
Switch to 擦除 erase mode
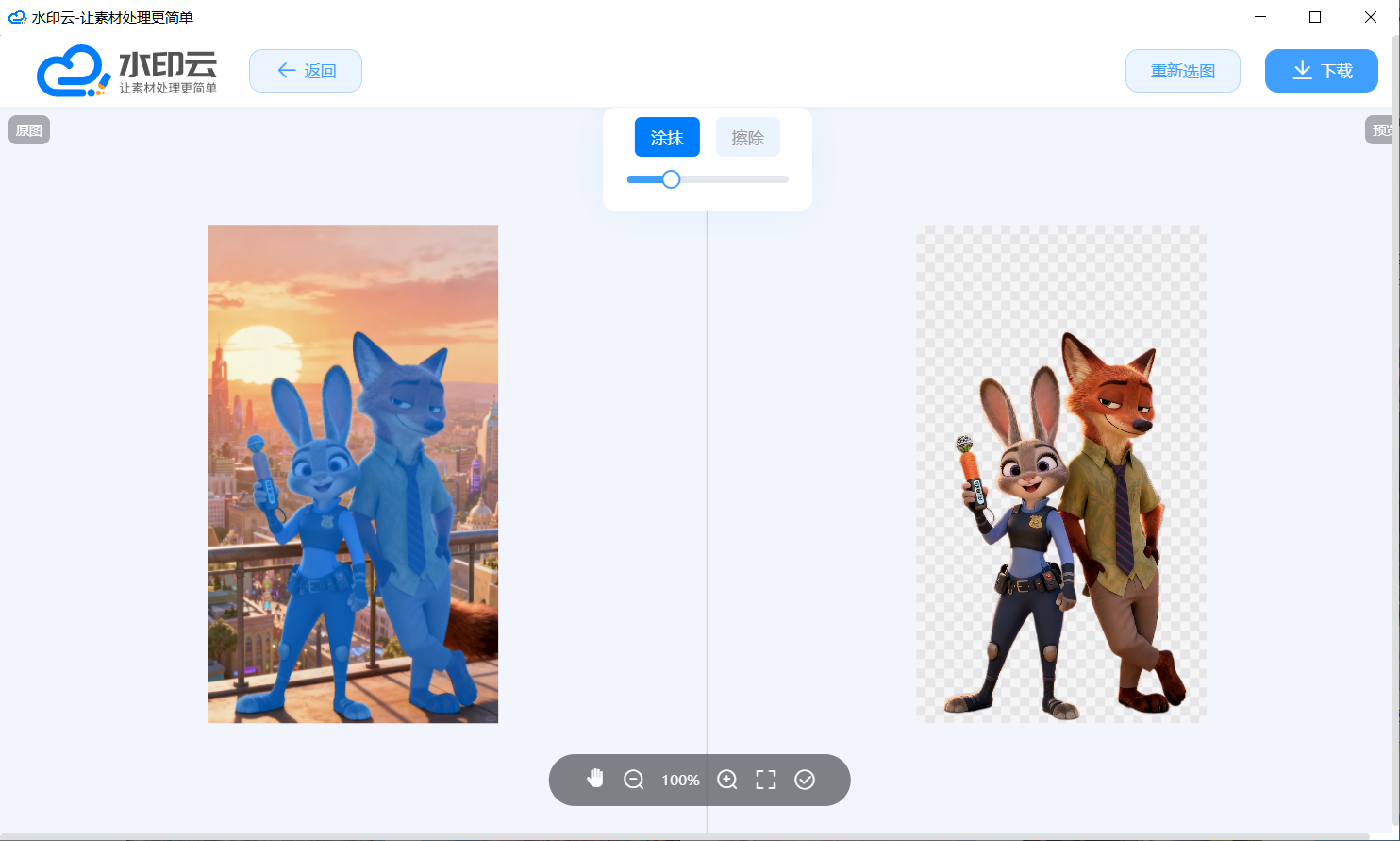pyautogui.click(x=747, y=138)
